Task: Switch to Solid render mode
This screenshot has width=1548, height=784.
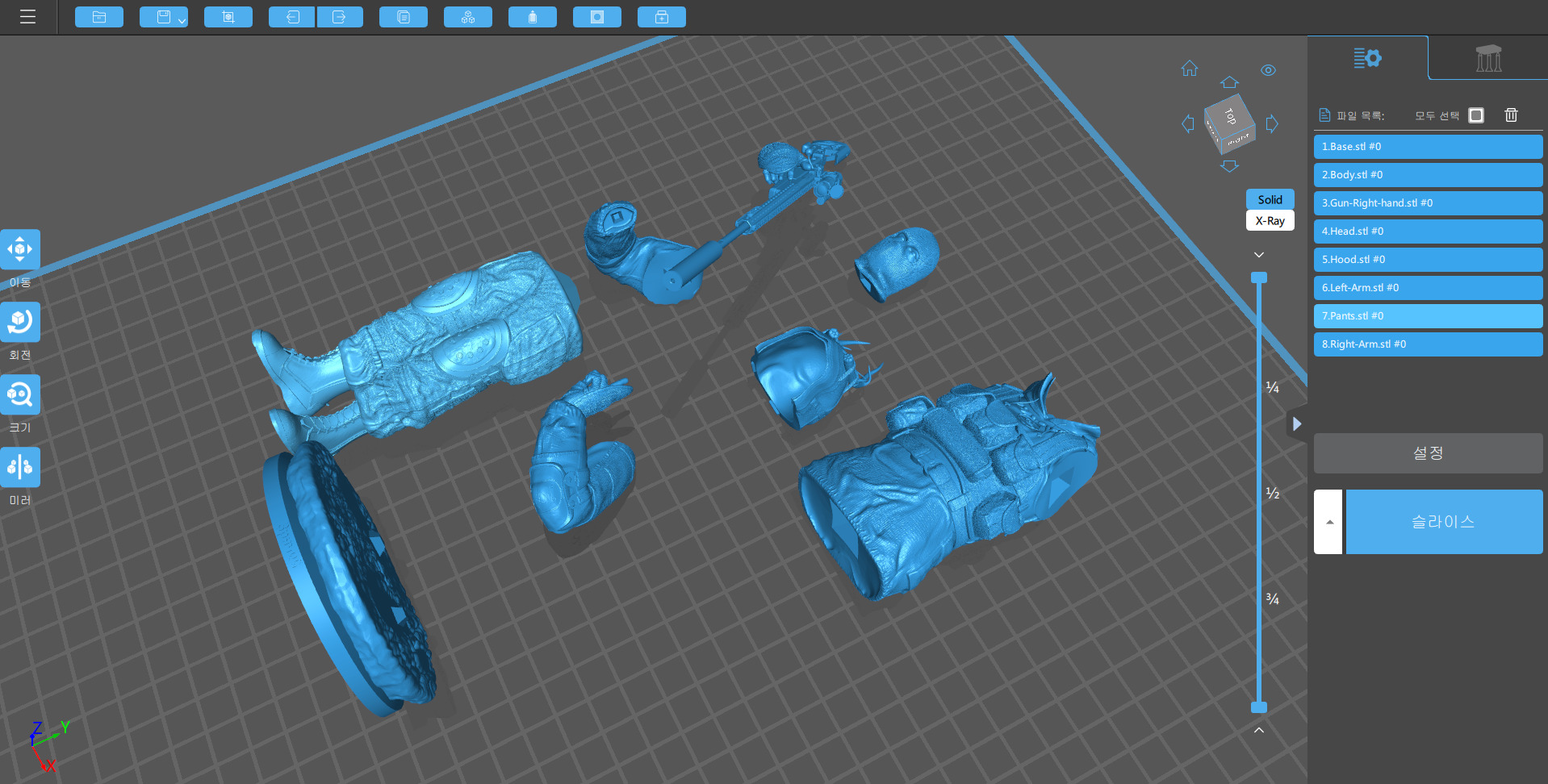Action: click(x=1270, y=199)
